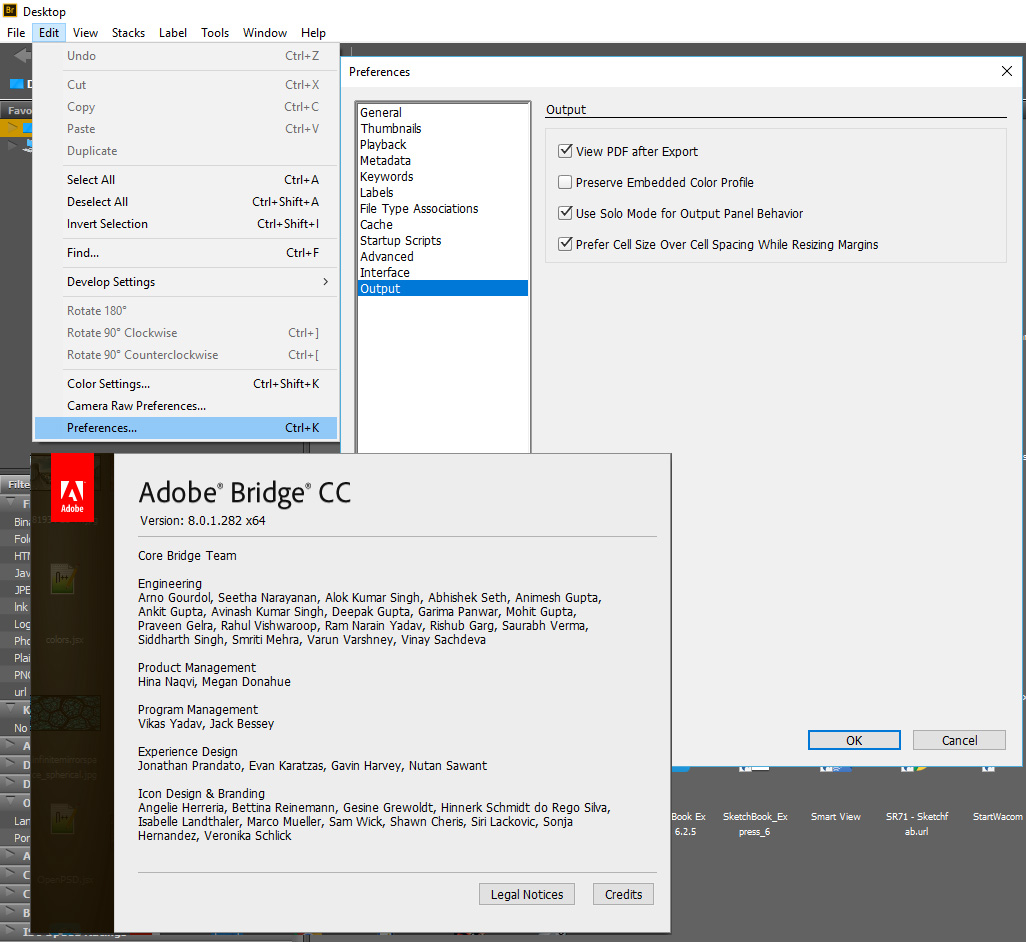Screen dimensions: 1026x942
Task: Collapse the filter section above the Lan row
Action: pos(11,802)
